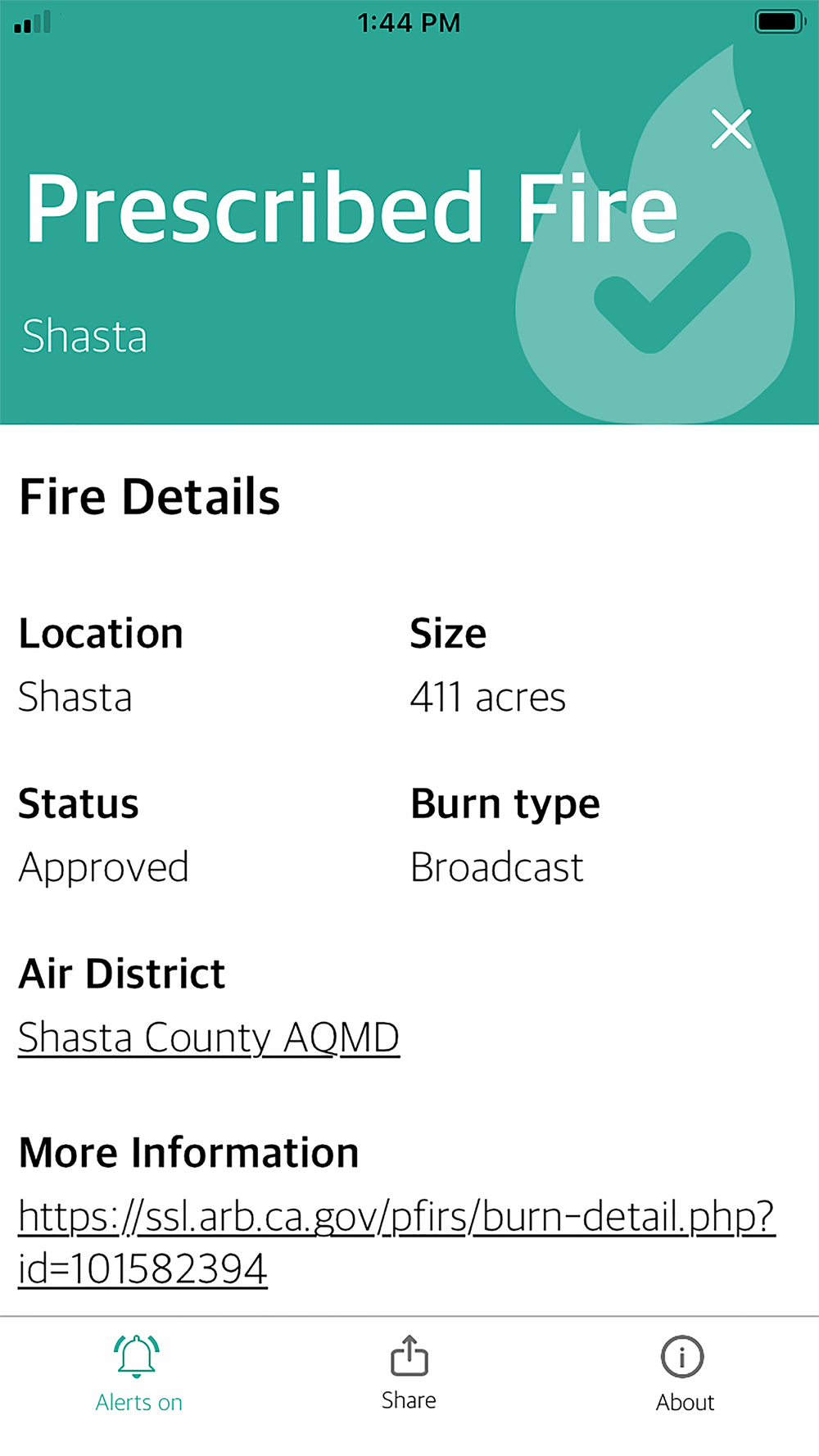Tap the battery indicator in status bar

pyautogui.click(x=781, y=21)
